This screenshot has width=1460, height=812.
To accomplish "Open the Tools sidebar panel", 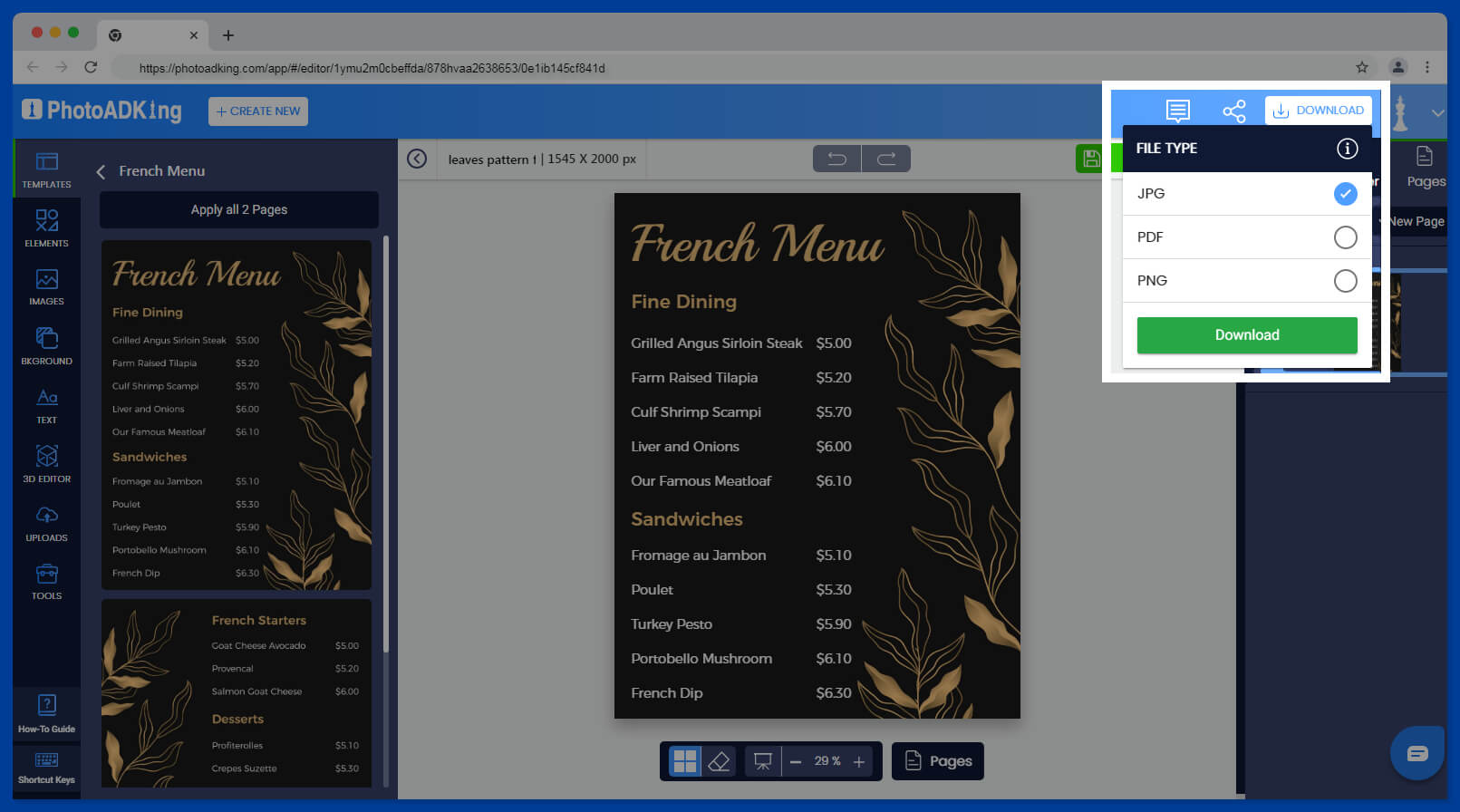I will click(46, 582).
